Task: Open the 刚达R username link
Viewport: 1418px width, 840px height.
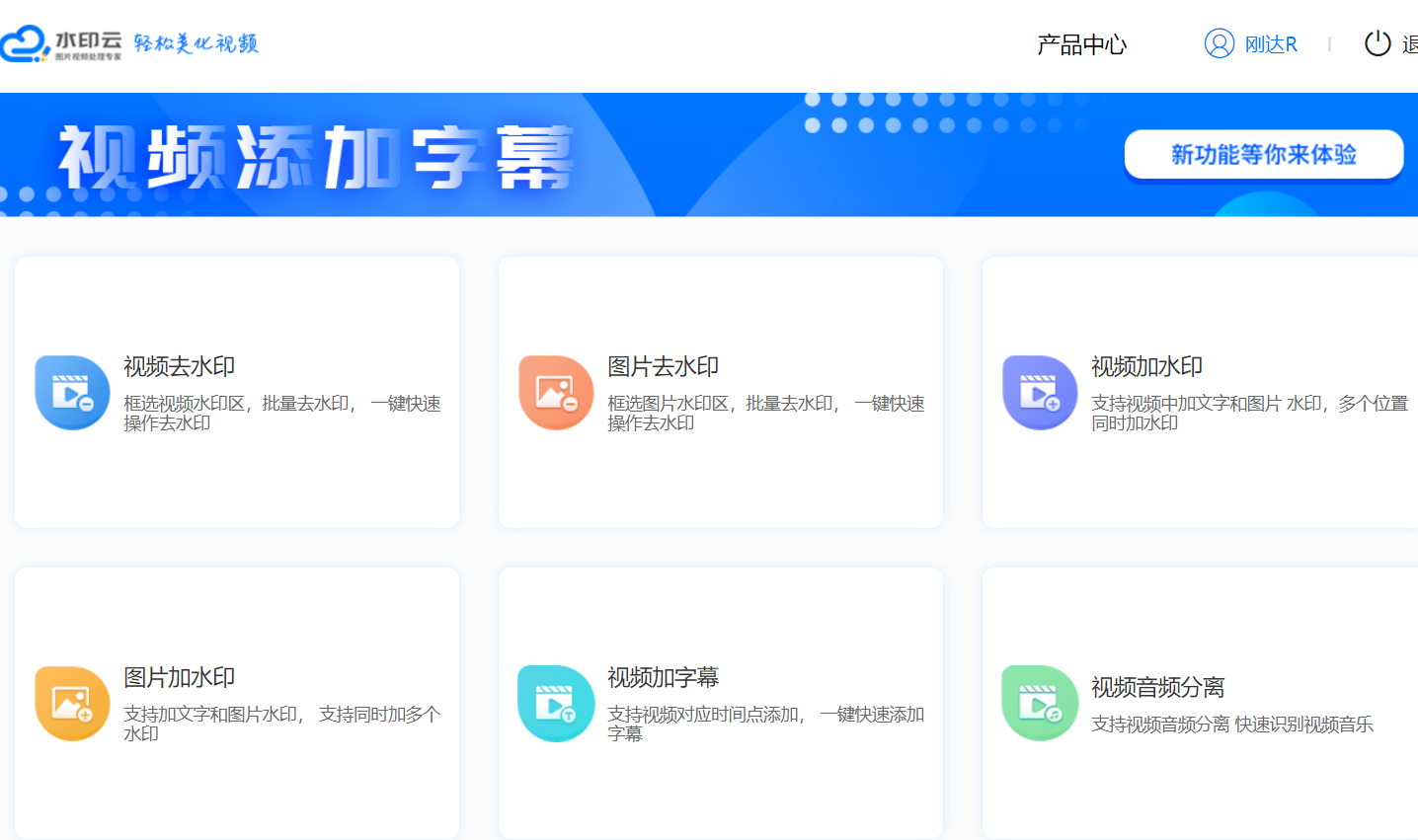Action: click(x=1271, y=44)
